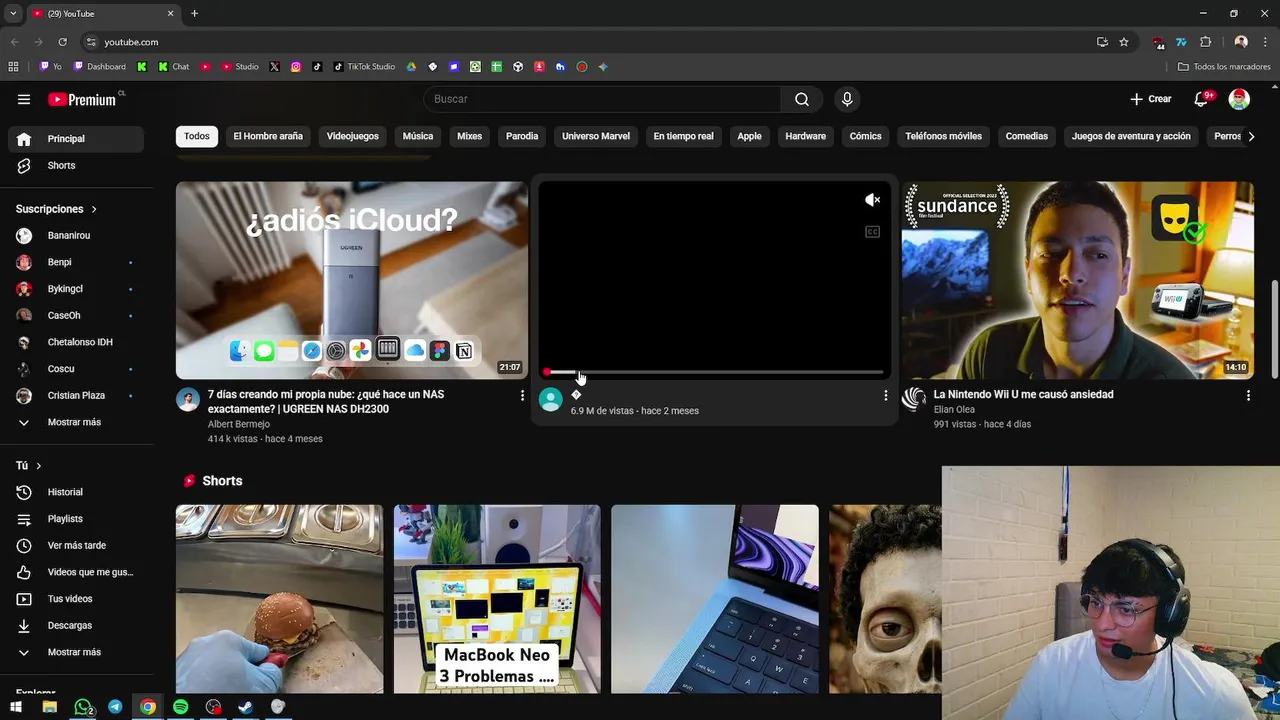Open the MacBook Neo 3 Problemas short

(x=497, y=599)
